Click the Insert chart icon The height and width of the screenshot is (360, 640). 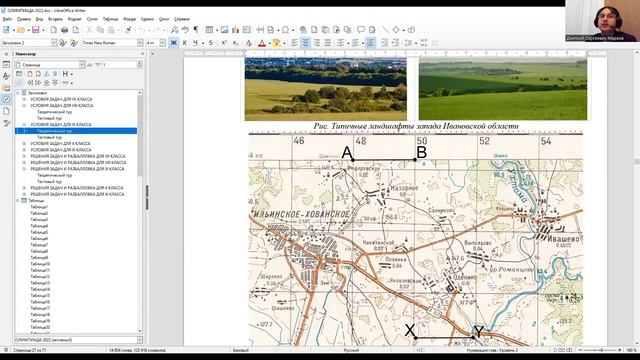click(x=236, y=30)
